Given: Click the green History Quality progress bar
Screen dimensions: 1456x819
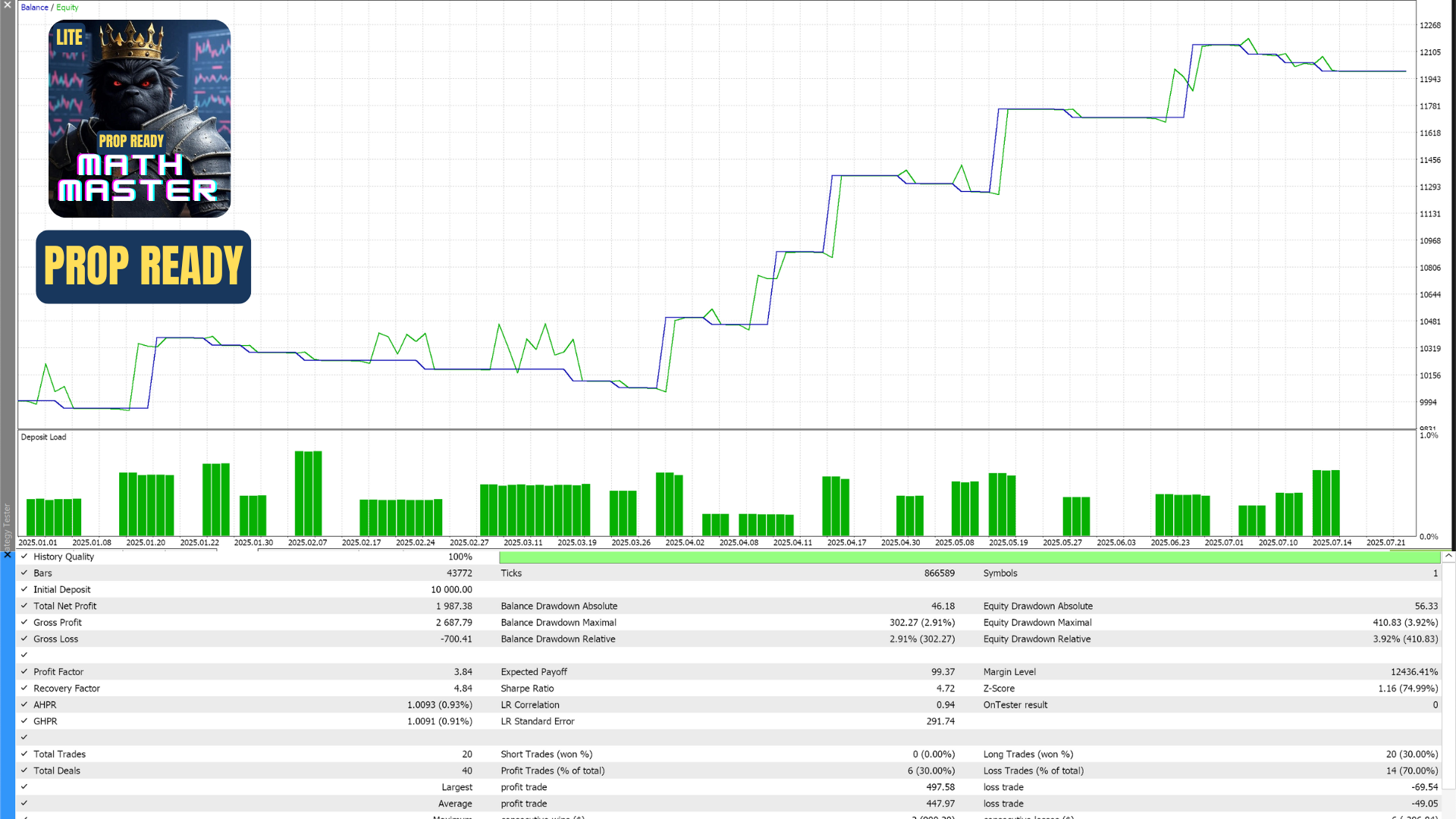Looking at the screenshot, I should 969,557.
